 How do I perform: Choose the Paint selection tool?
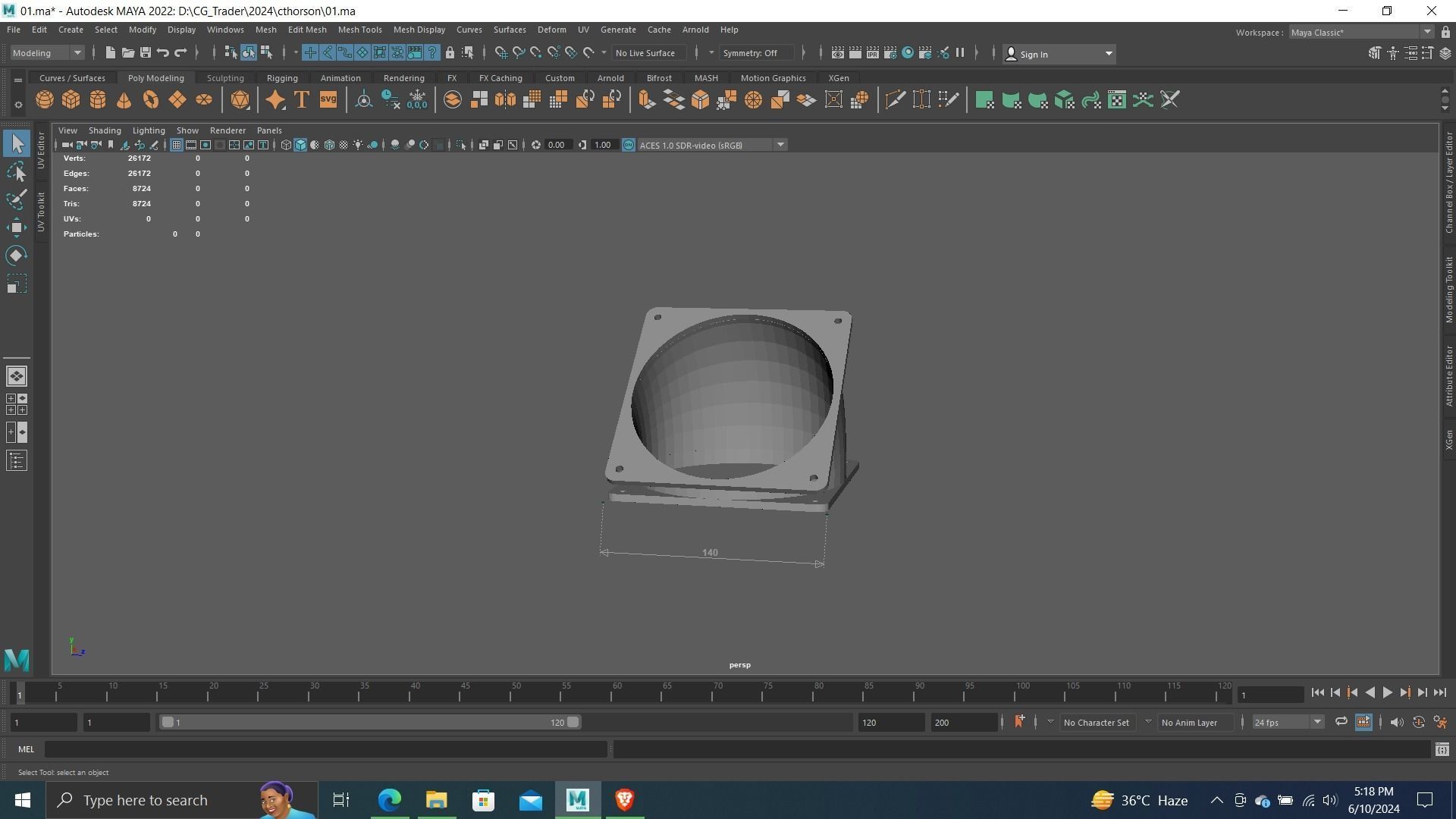[17, 200]
